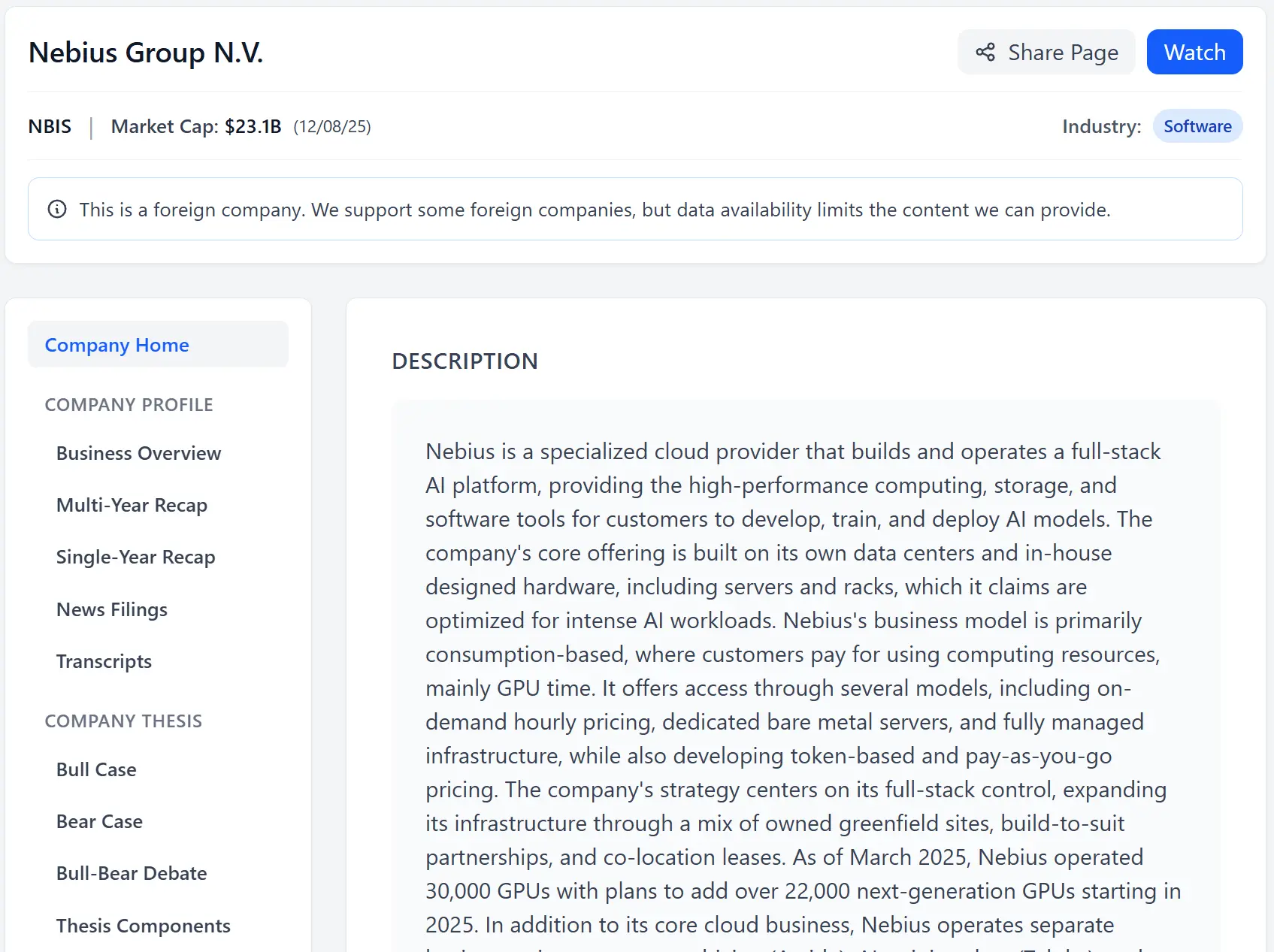
Task: View the Bear Case thesis
Action: coord(100,821)
